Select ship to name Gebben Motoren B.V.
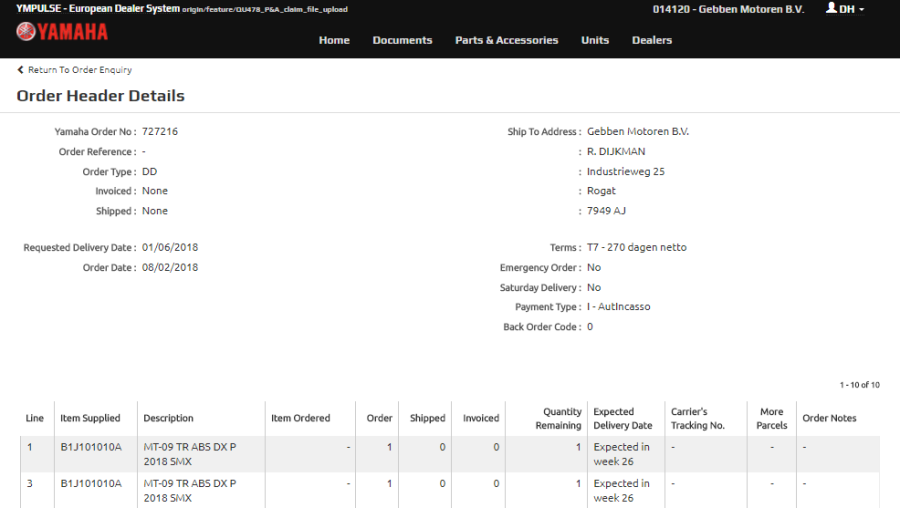 click(x=638, y=131)
